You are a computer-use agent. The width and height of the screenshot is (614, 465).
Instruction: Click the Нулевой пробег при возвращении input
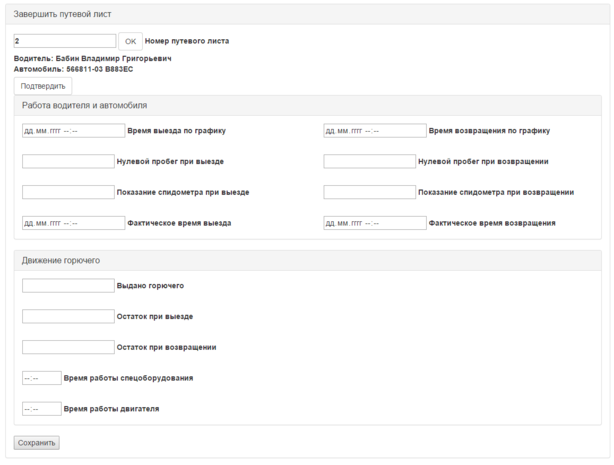click(x=369, y=161)
